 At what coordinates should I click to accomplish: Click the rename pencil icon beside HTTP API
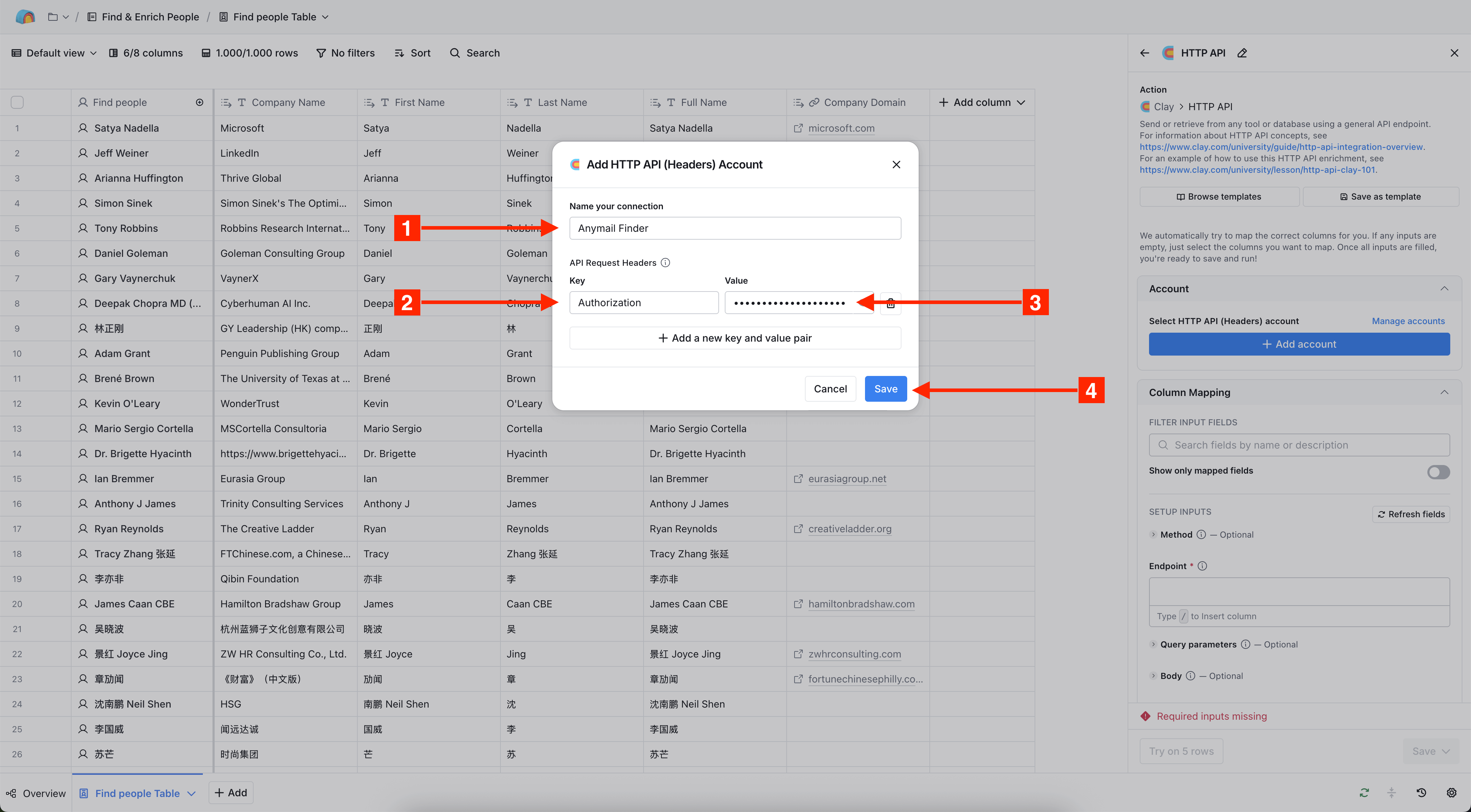(x=1241, y=53)
